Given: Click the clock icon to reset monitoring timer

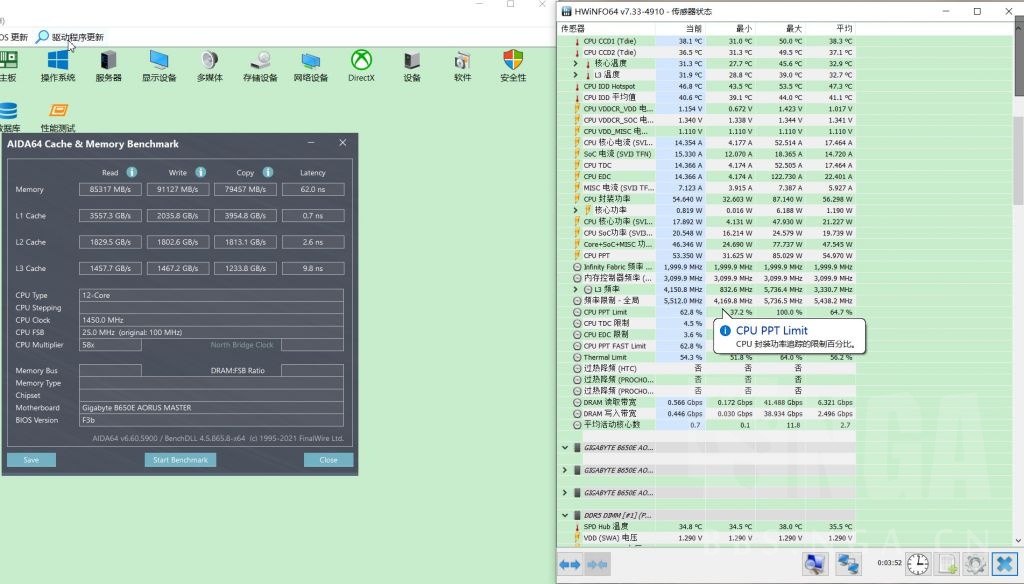Looking at the screenshot, I should (918, 563).
